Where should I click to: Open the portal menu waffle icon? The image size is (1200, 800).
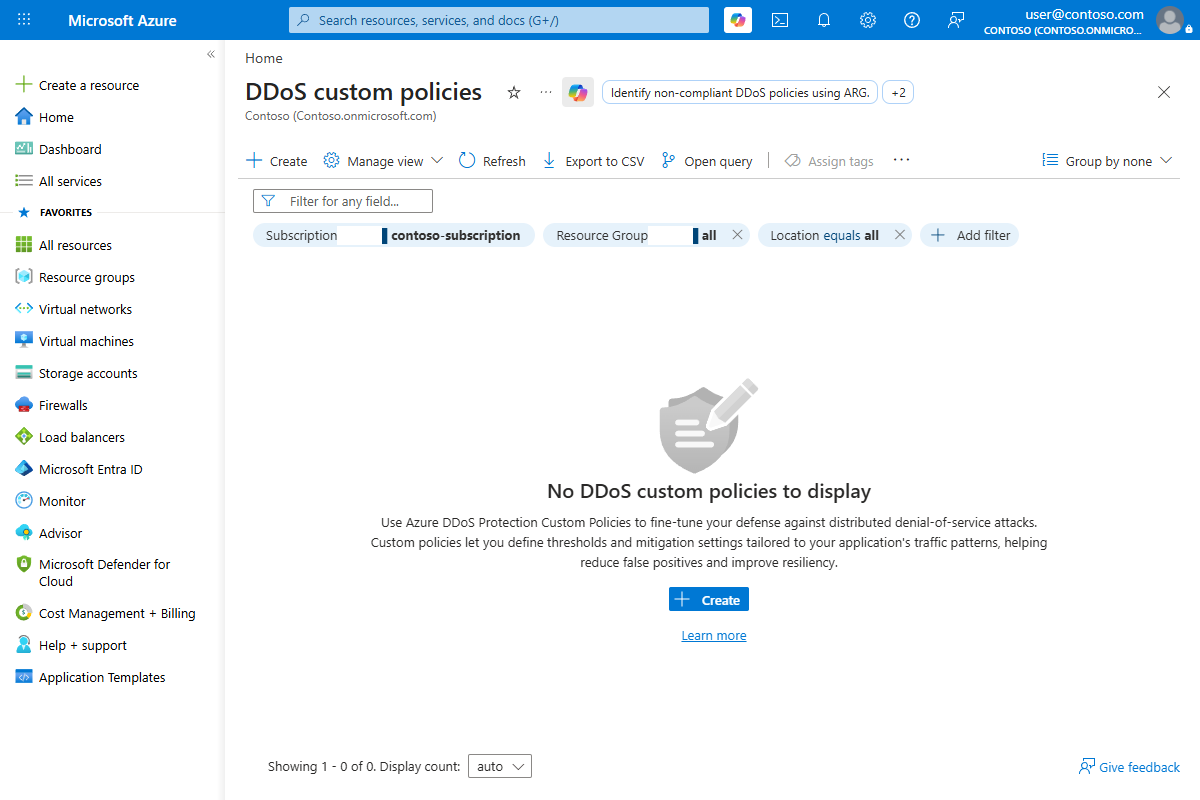24,20
